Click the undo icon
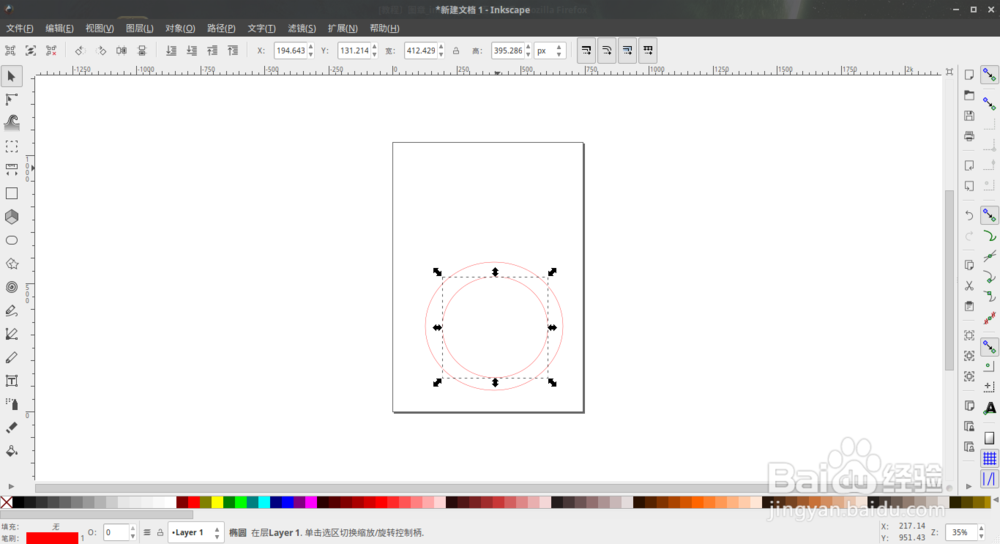The image size is (1000, 544). 969,216
